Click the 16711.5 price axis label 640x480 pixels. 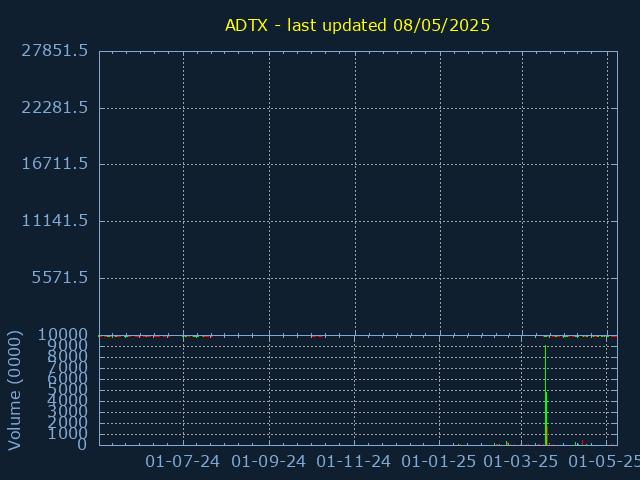pos(55,164)
